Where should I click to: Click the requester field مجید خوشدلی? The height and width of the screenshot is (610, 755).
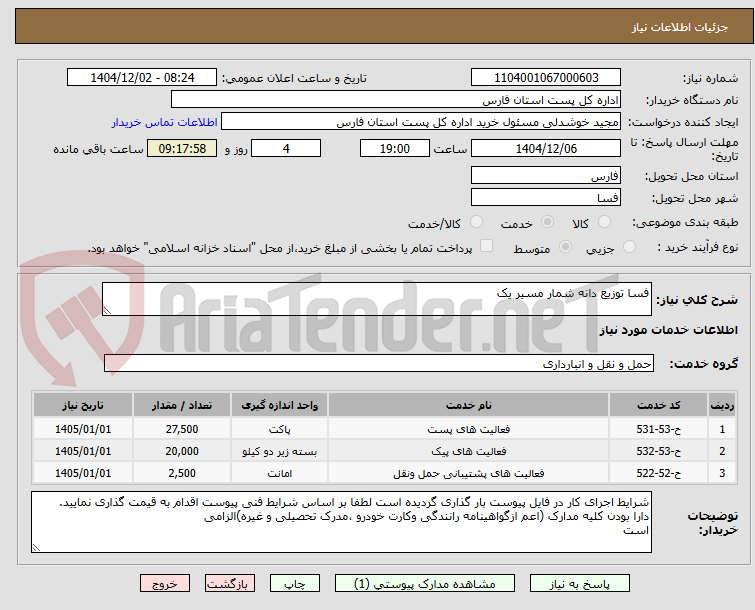421,122
